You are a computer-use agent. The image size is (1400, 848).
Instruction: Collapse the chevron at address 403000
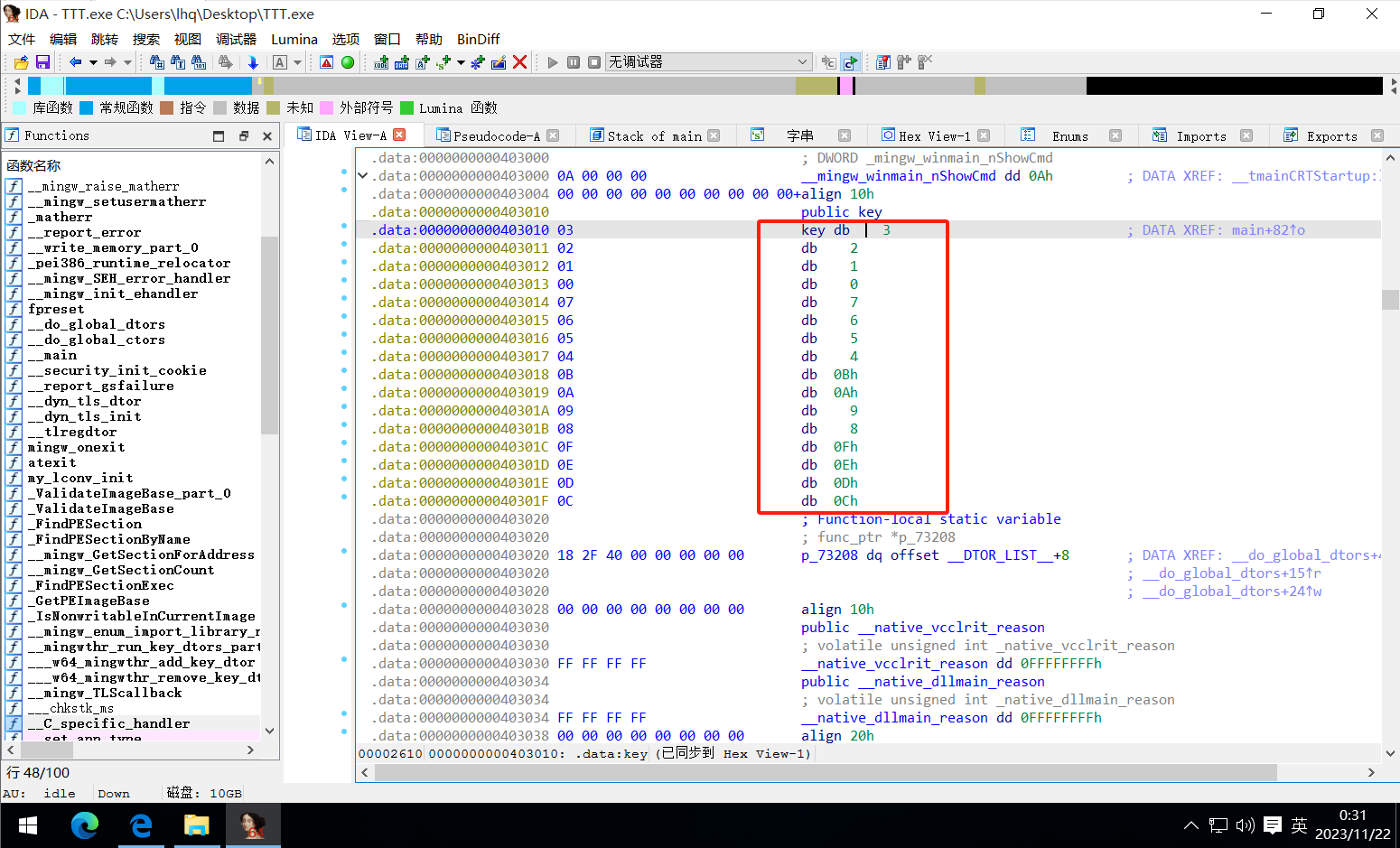point(363,176)
